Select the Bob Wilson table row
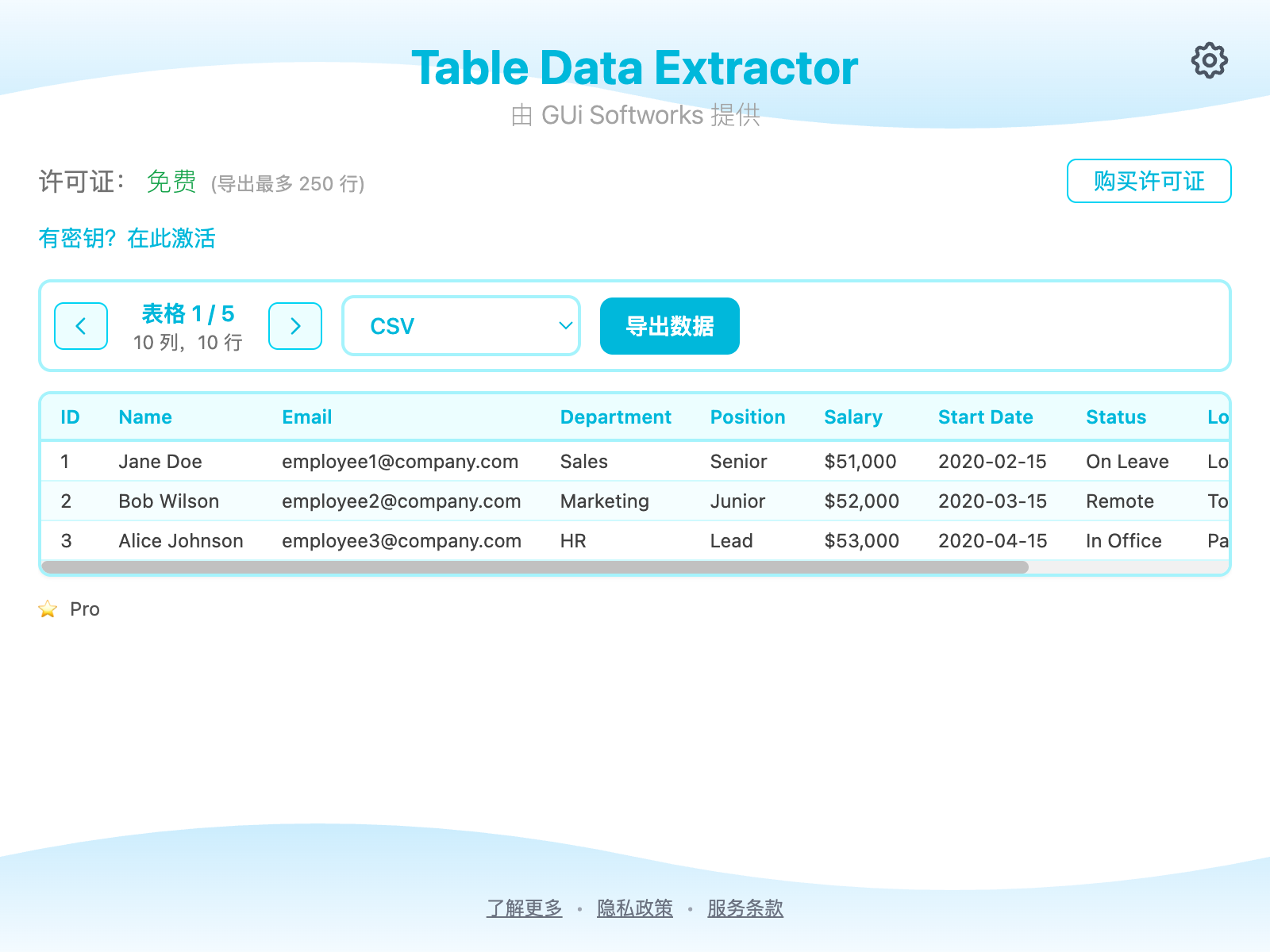1270x952 pixels. [476, 501]
